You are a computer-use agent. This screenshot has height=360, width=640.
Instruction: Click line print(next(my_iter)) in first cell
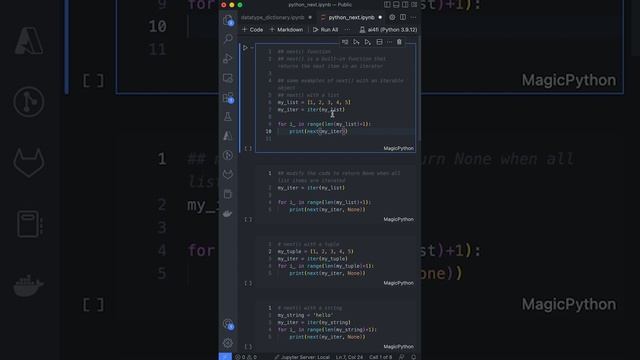318,131
